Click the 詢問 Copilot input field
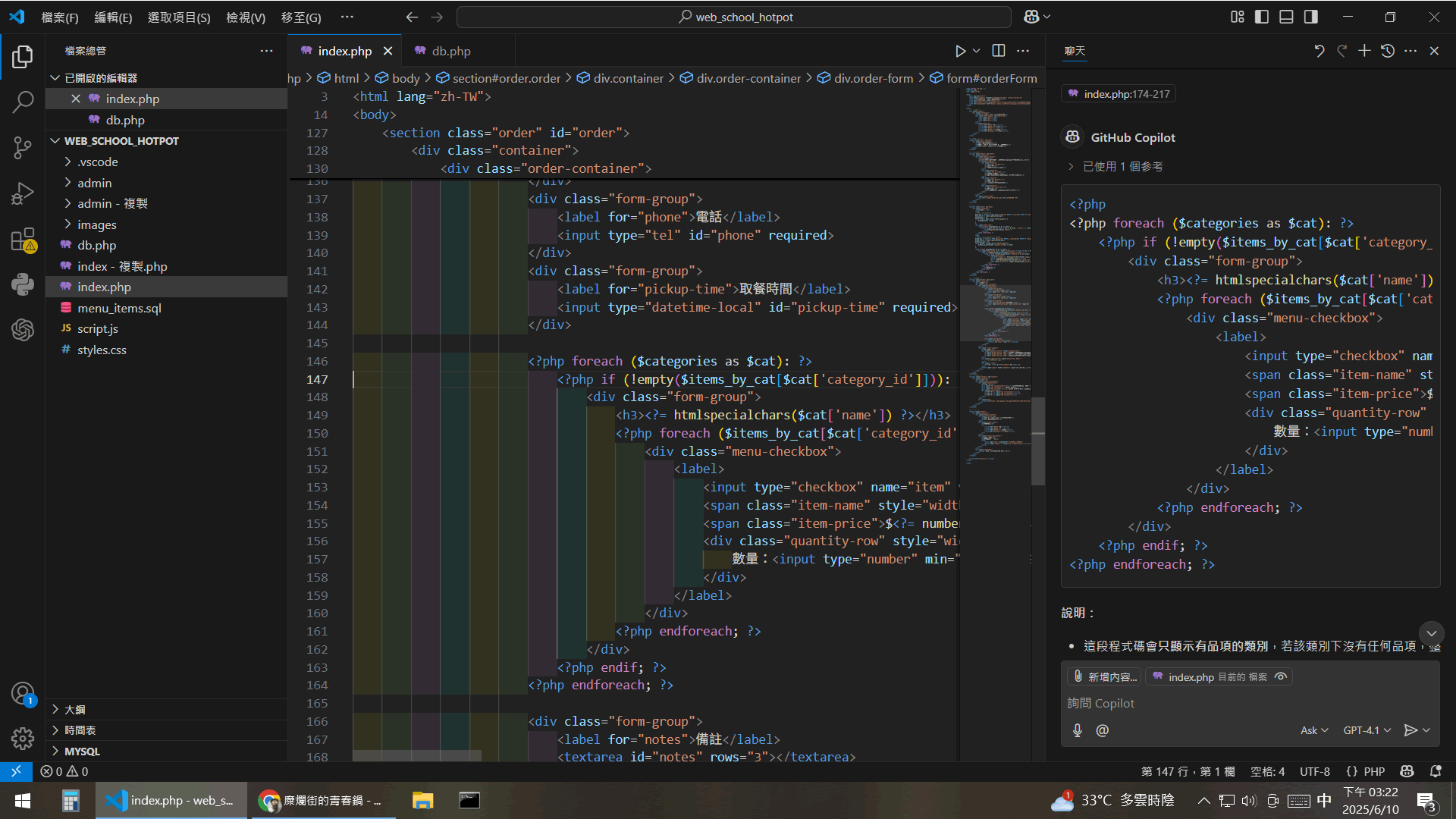 (1244, 703)
